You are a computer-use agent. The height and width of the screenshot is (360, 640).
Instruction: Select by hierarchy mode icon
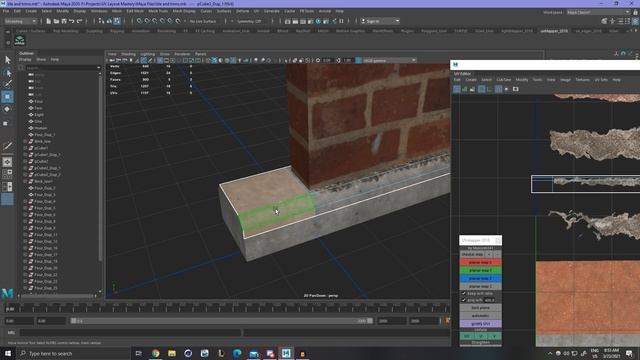pos(101,21)
